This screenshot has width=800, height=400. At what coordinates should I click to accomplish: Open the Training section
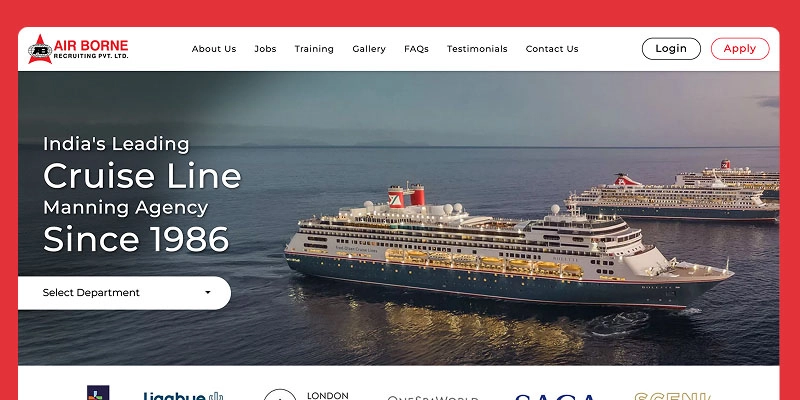pyautogui.click(x=314, y=49)
